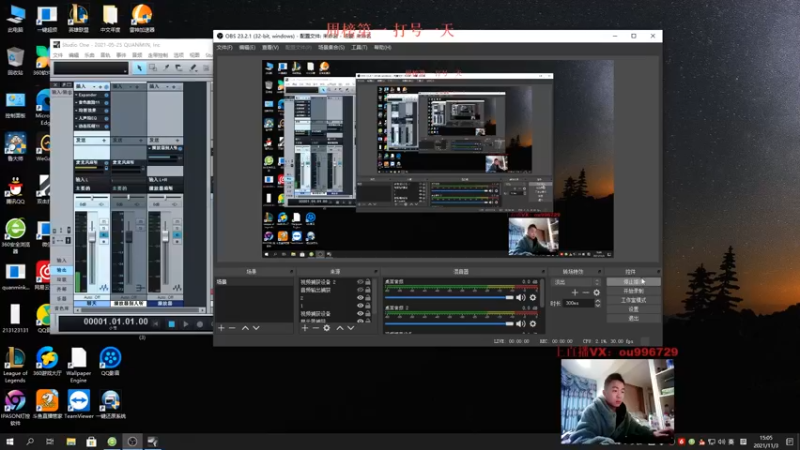Toggle visibility of source named 2
The height and width of the screenshot is (450, 800).
(x=360, y=297)
